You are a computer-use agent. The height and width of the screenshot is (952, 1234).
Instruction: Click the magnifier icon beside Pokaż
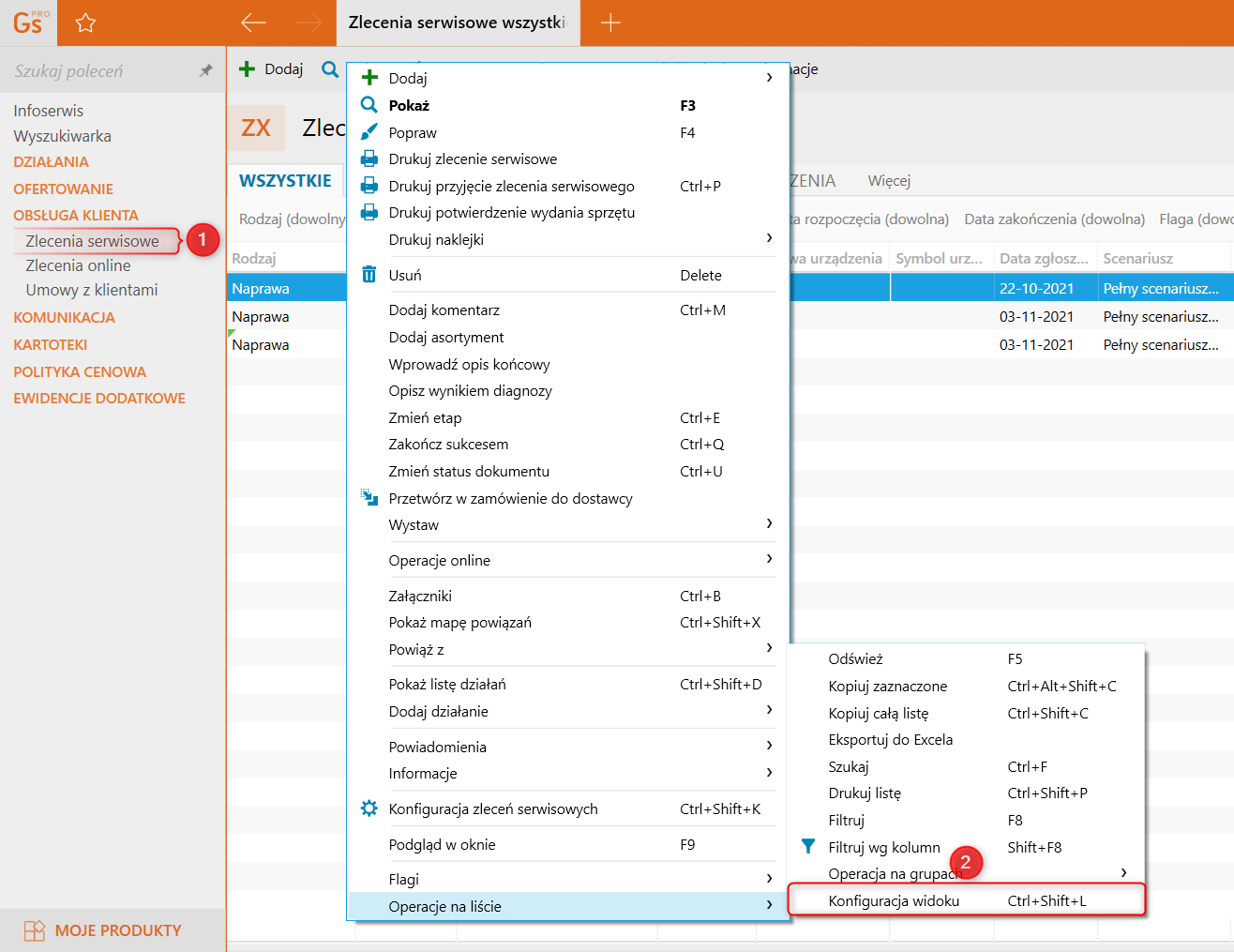tap(369, 105)
